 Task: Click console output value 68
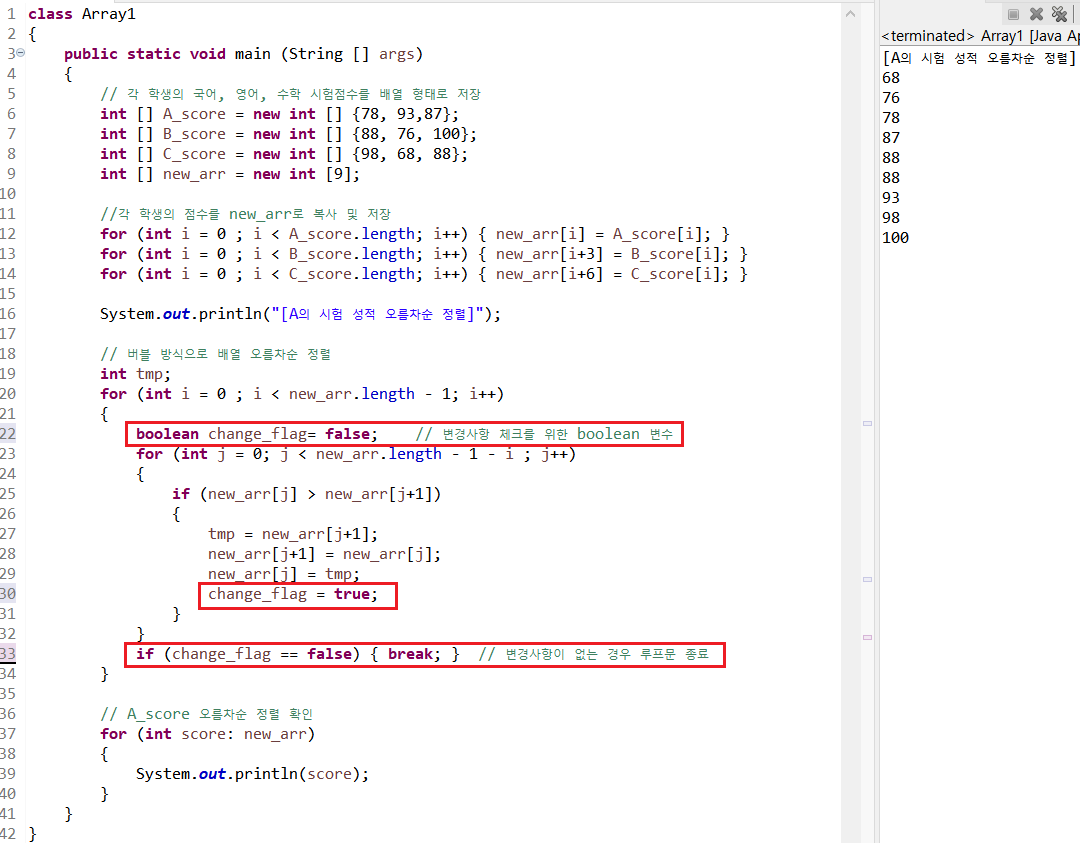[x=891, y=78]
